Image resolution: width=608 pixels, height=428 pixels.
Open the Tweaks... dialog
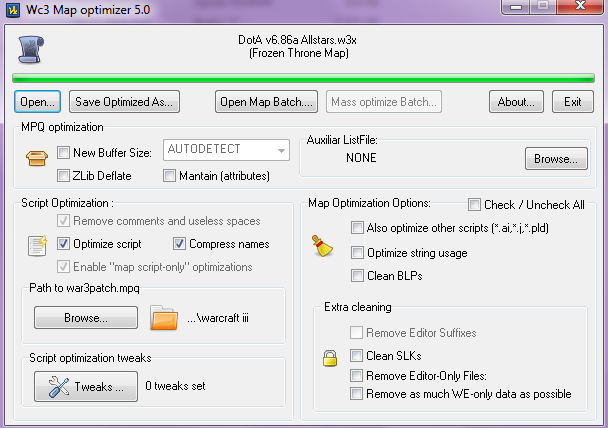[x=86, y=386]
